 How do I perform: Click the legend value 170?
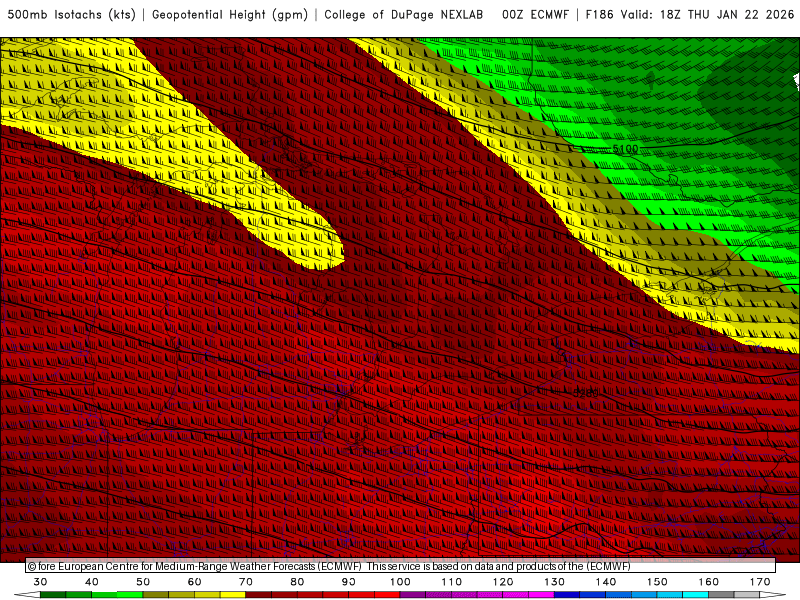point(760,582)
